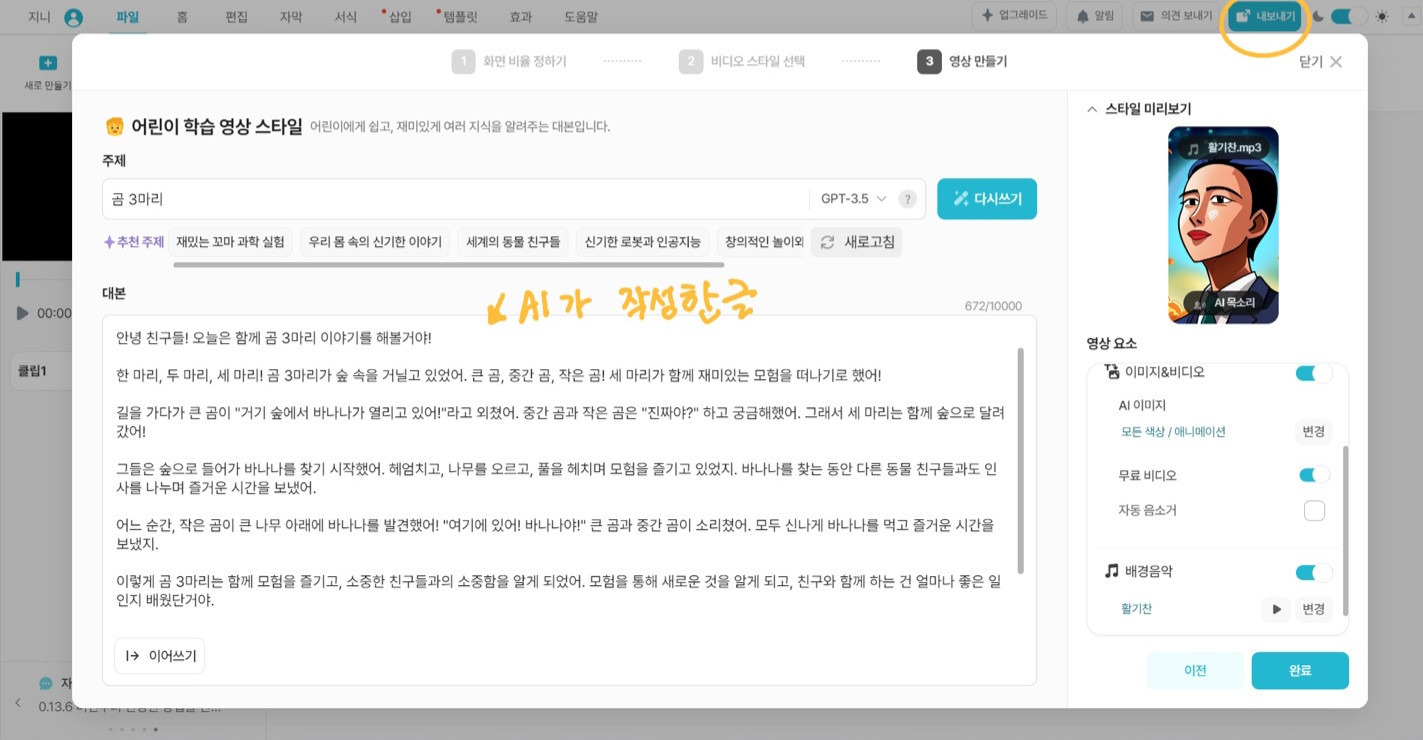Open the 서식 menu tab
1423x740 pixels.
pos(345,17)
